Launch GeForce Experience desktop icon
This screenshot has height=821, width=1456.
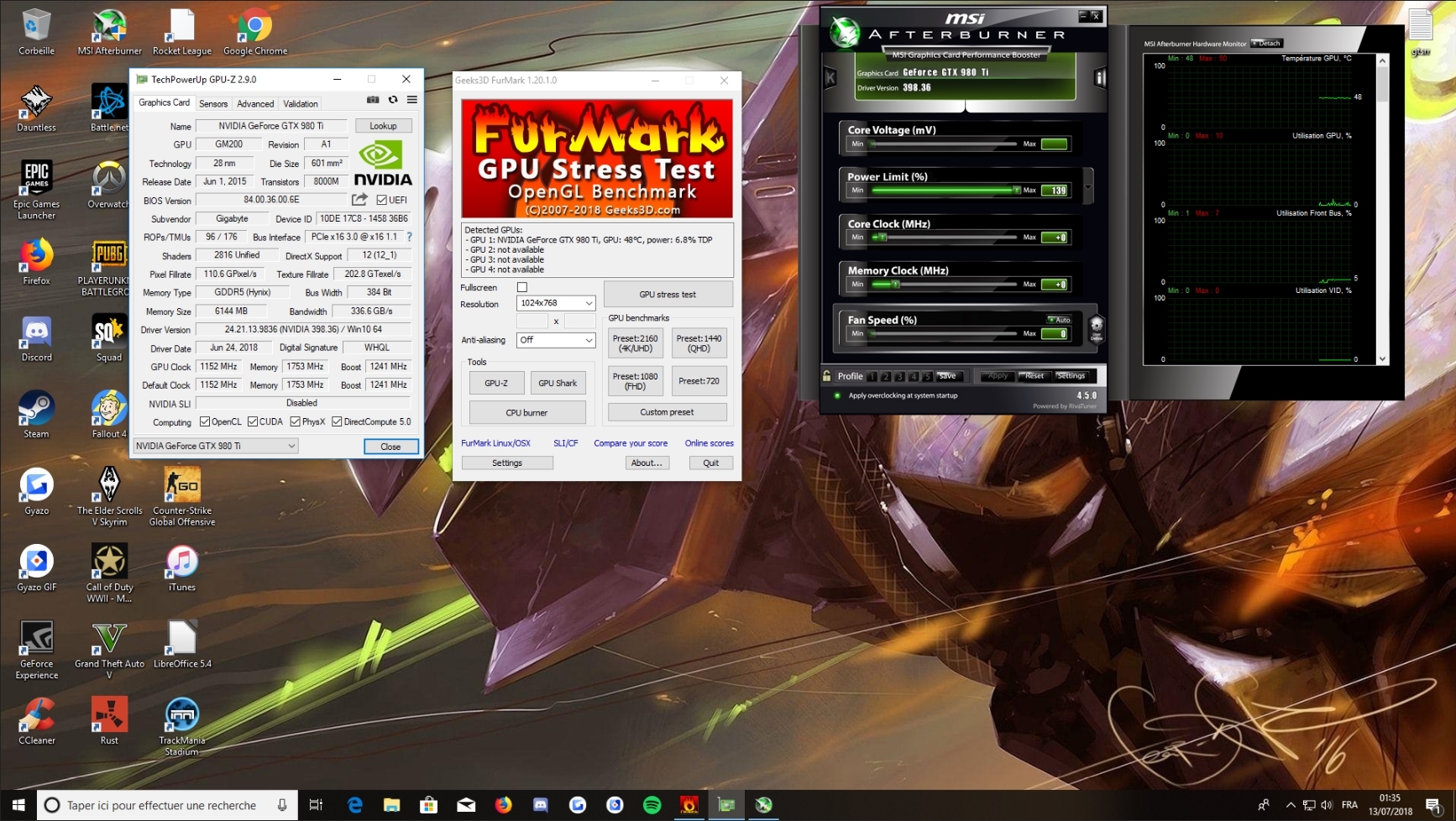[x=36, y=651]
